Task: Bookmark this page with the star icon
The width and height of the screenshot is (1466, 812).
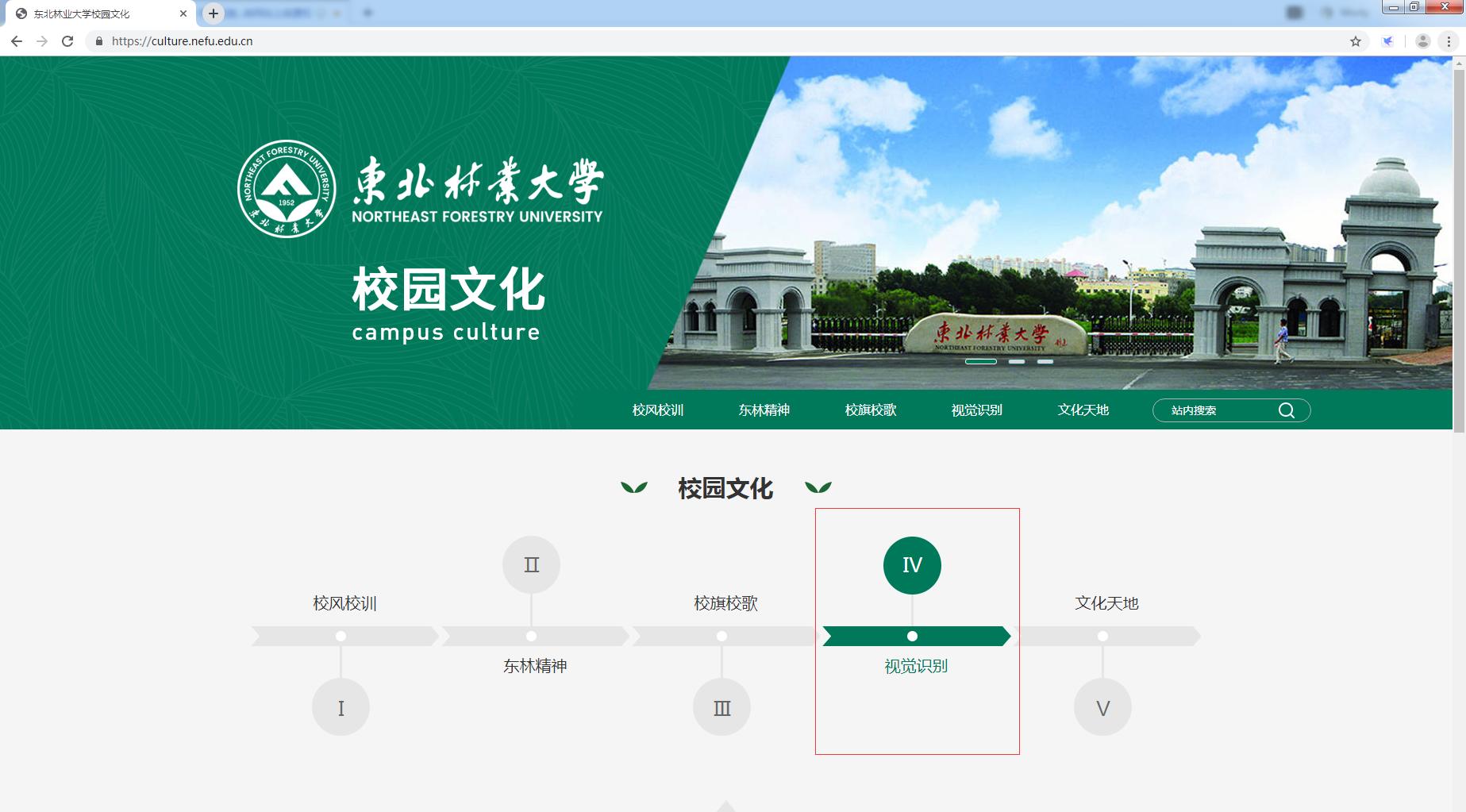Action: click(x=1356, y=41)
